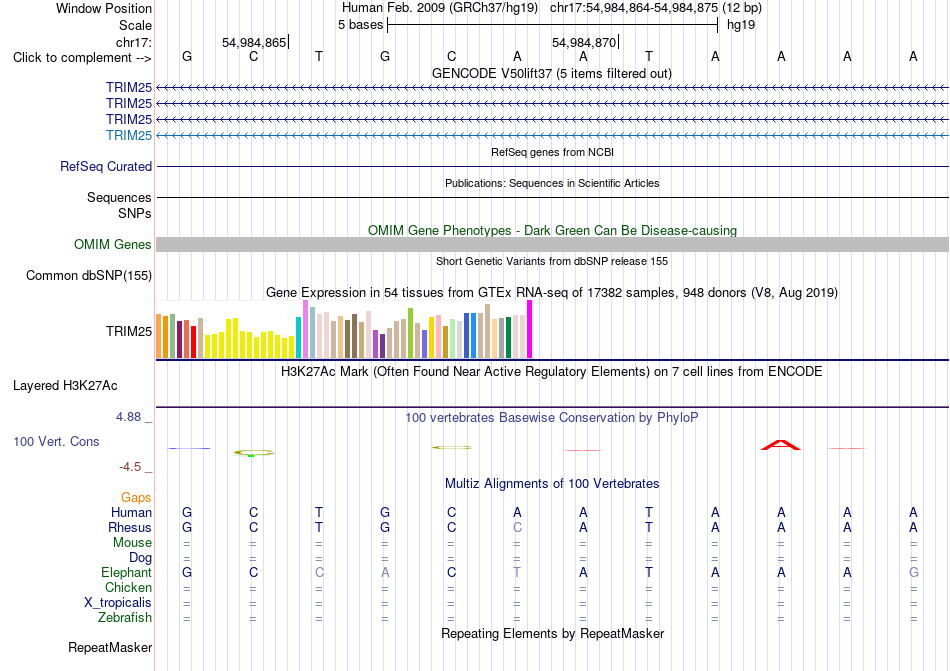The image size is (950, 671).
Task: Click the RefSeq Curated track label
Action: [x=105, y=167]
